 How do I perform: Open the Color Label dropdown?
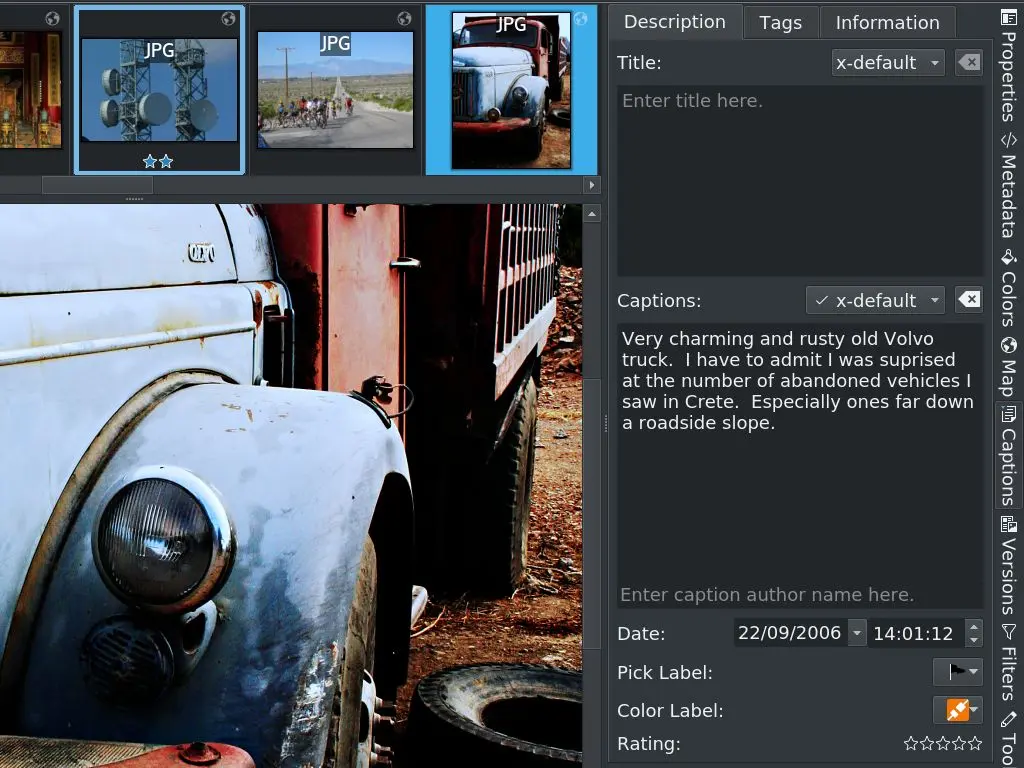(x=957, y=710)
